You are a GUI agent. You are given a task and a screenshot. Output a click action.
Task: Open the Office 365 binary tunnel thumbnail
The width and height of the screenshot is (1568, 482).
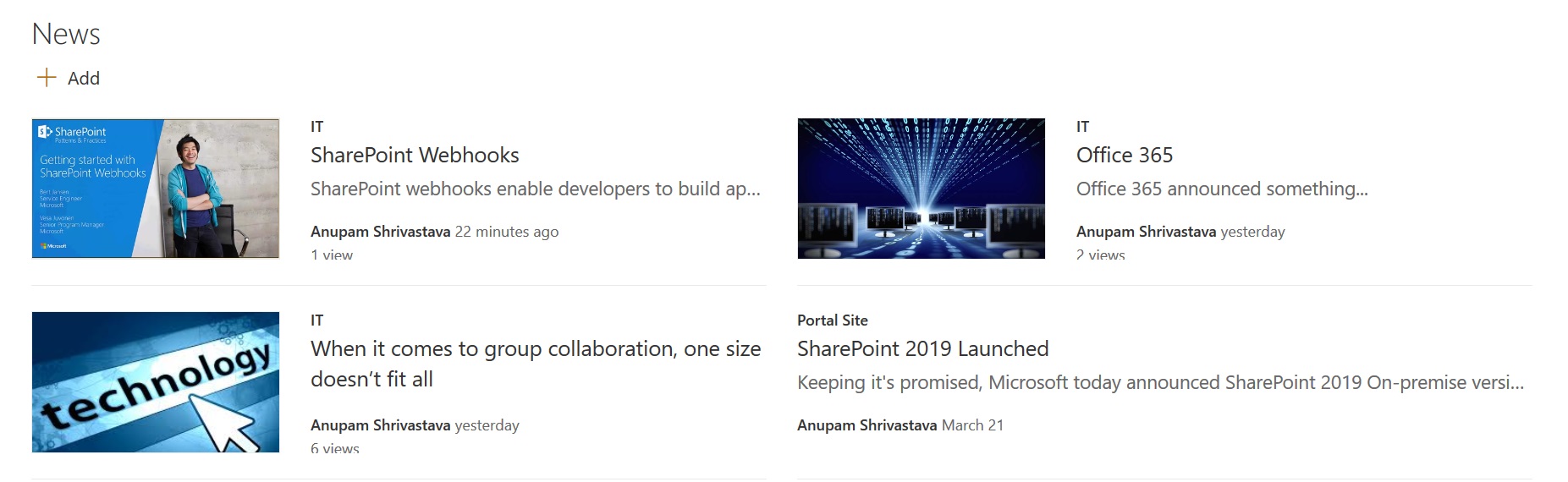[922, 188]
